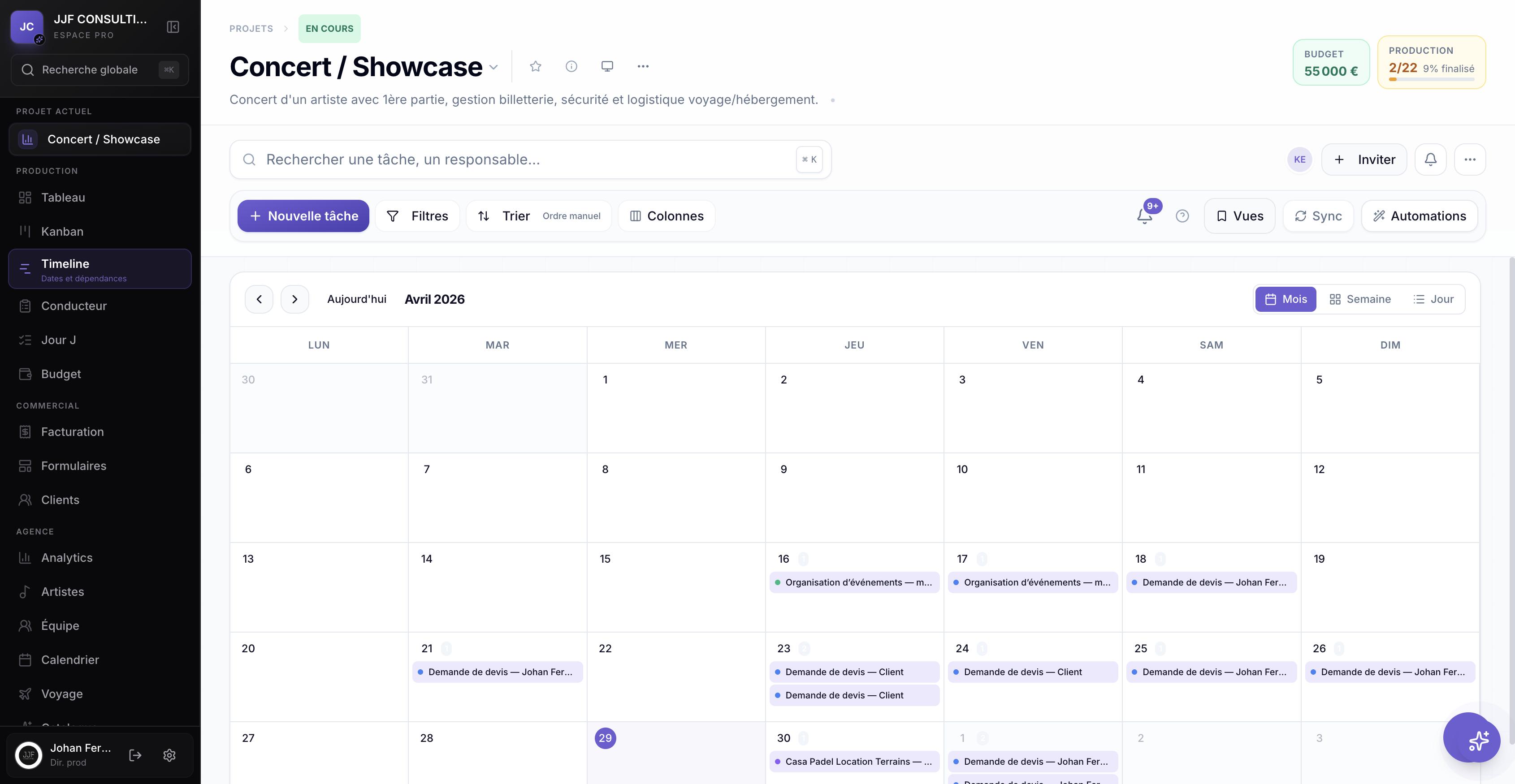Open project title three-dots menu

coord(643,66)
